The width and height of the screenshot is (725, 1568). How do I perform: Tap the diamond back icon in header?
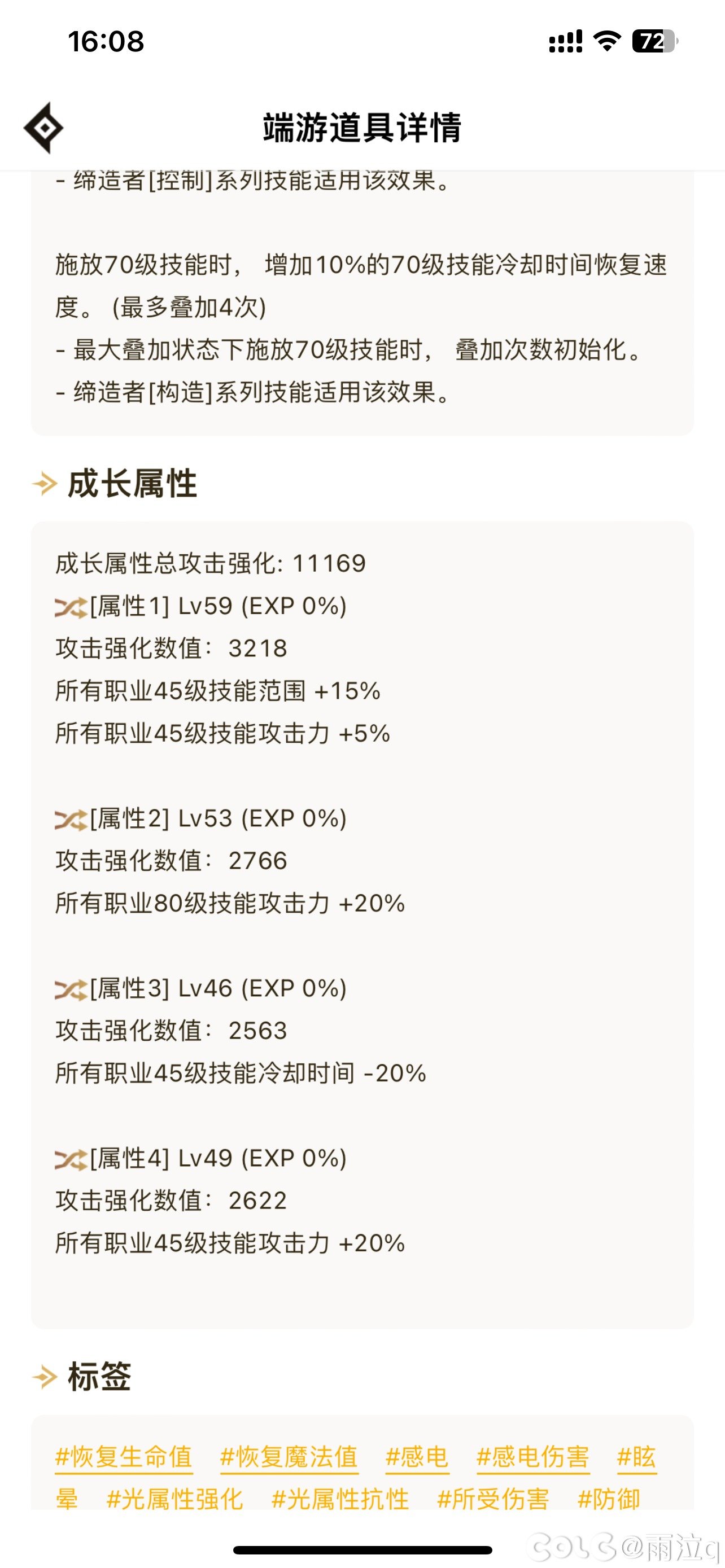click(x=43, y=128)
